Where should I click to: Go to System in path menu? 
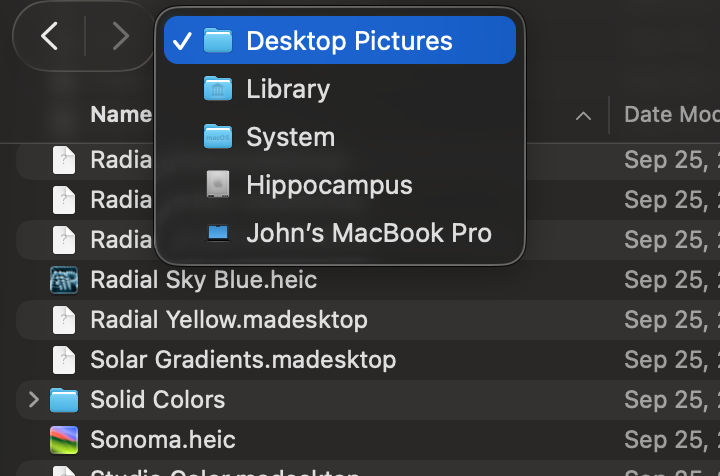[290, 137]
